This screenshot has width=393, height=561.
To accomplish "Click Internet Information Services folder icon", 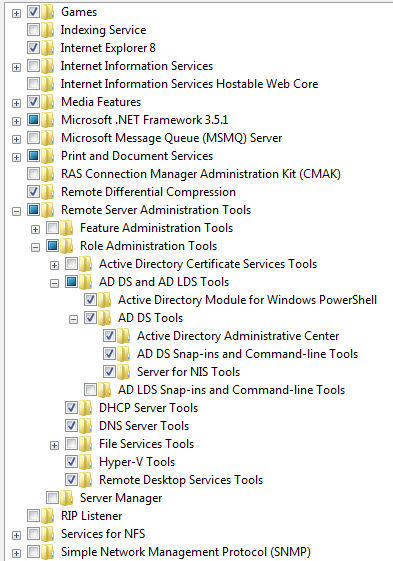I will (x=47, y=66).
